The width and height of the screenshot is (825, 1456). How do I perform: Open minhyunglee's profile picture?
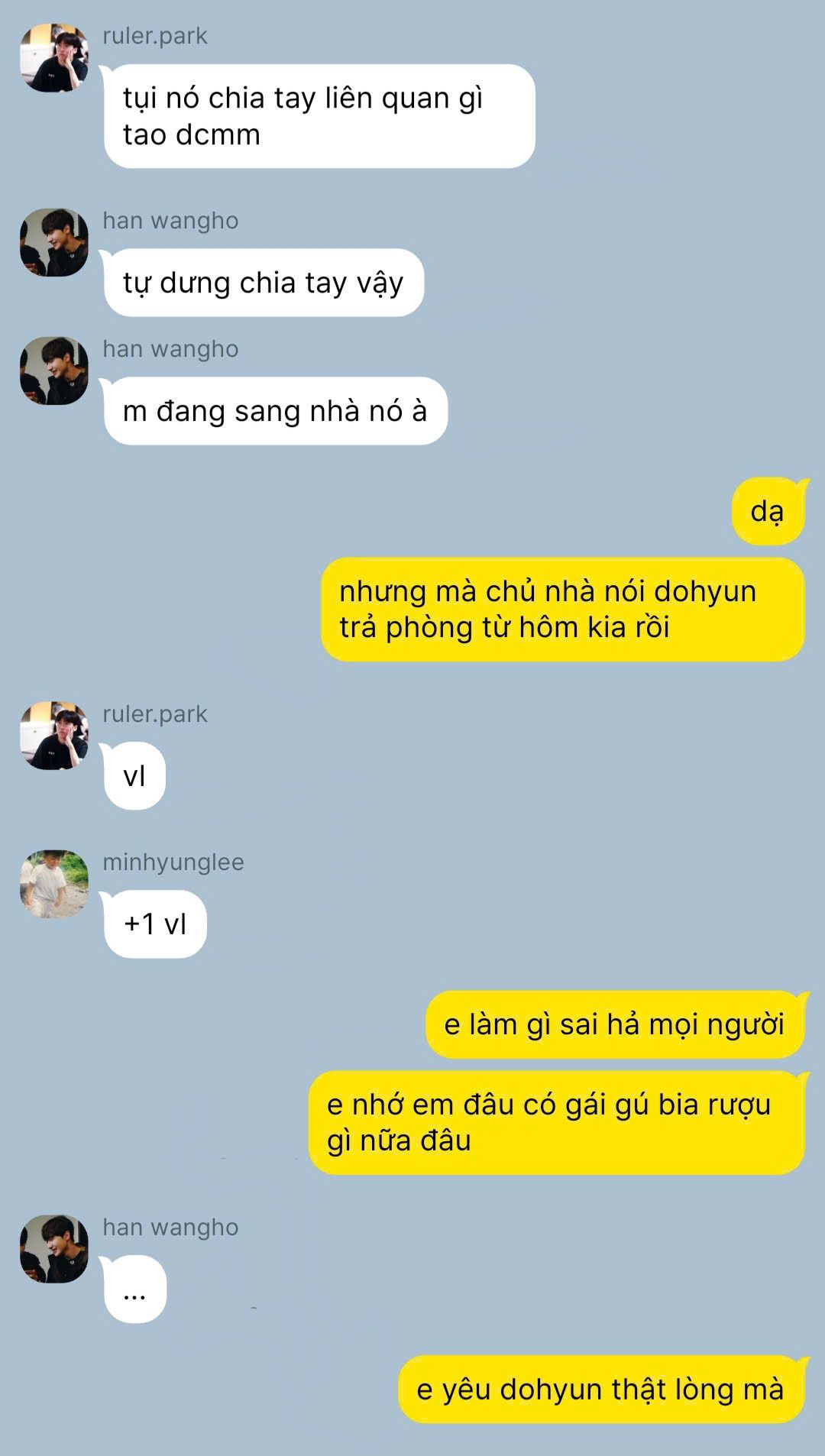54,884
